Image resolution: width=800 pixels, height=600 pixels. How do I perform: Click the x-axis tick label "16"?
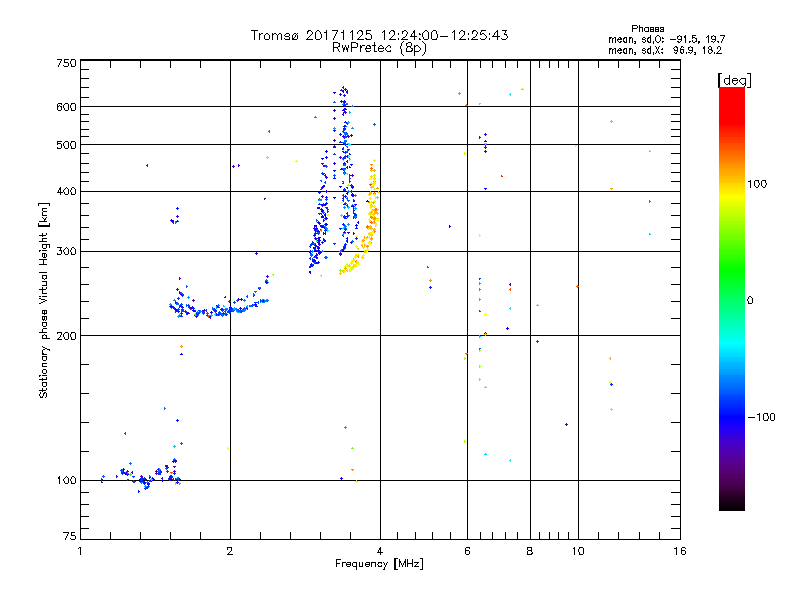(x=680, y=551)
